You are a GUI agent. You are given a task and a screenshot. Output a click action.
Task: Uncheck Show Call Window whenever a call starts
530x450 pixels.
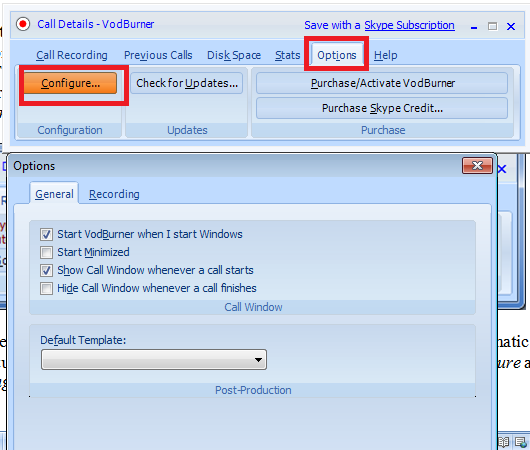point(46,270)
